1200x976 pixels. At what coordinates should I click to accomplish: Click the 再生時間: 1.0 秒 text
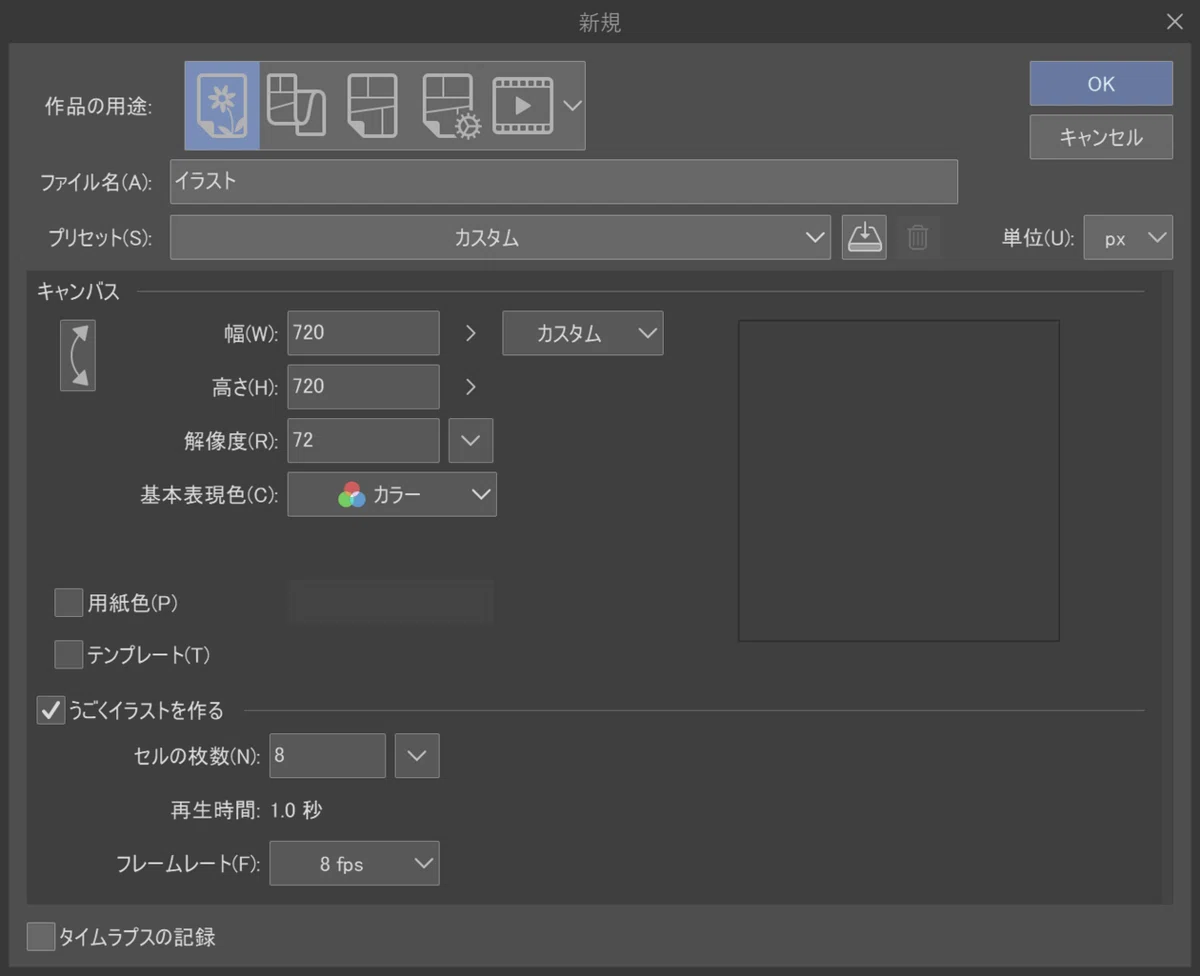tap(246, 810)
